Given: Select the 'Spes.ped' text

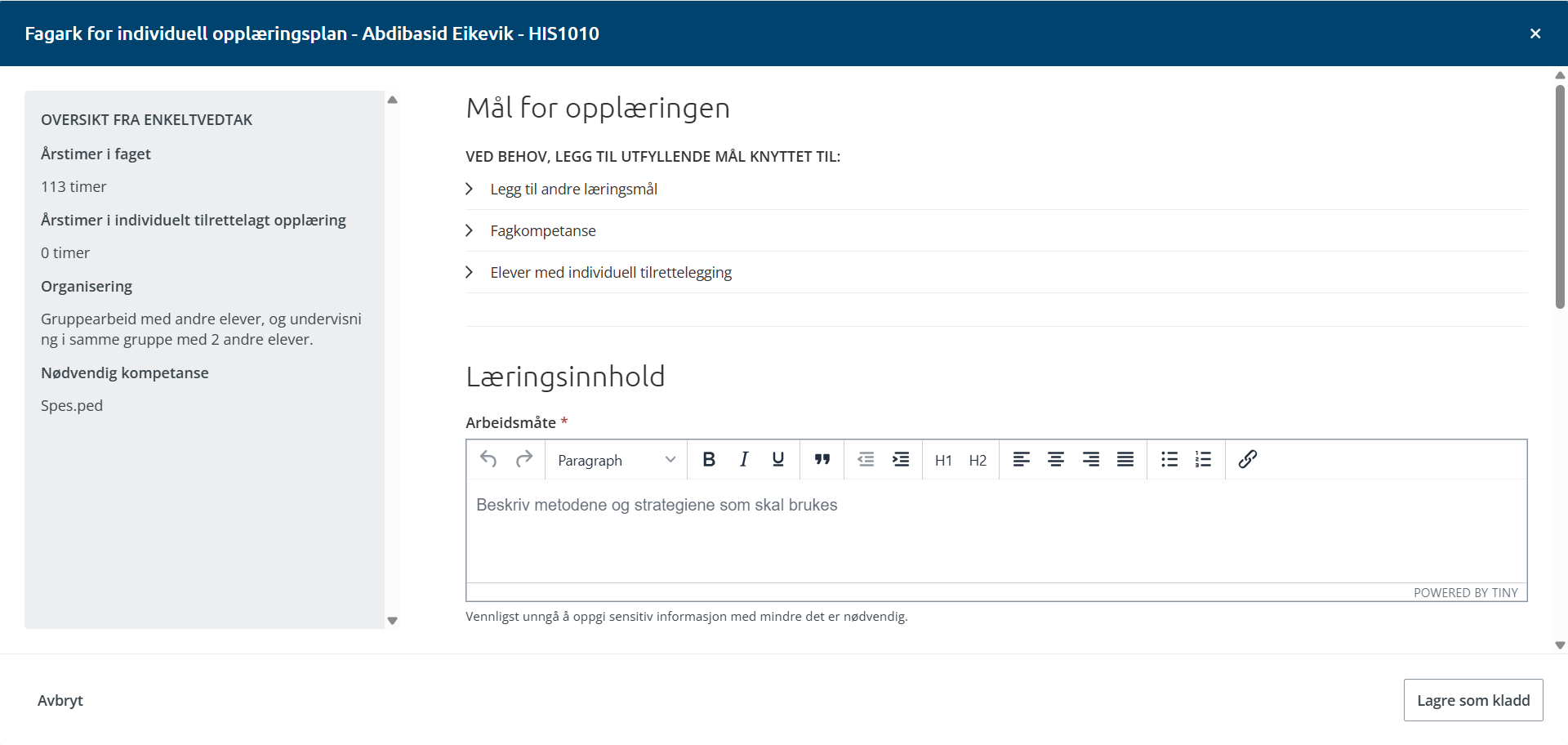Looking at the screenshot, I should coord(72,406).
